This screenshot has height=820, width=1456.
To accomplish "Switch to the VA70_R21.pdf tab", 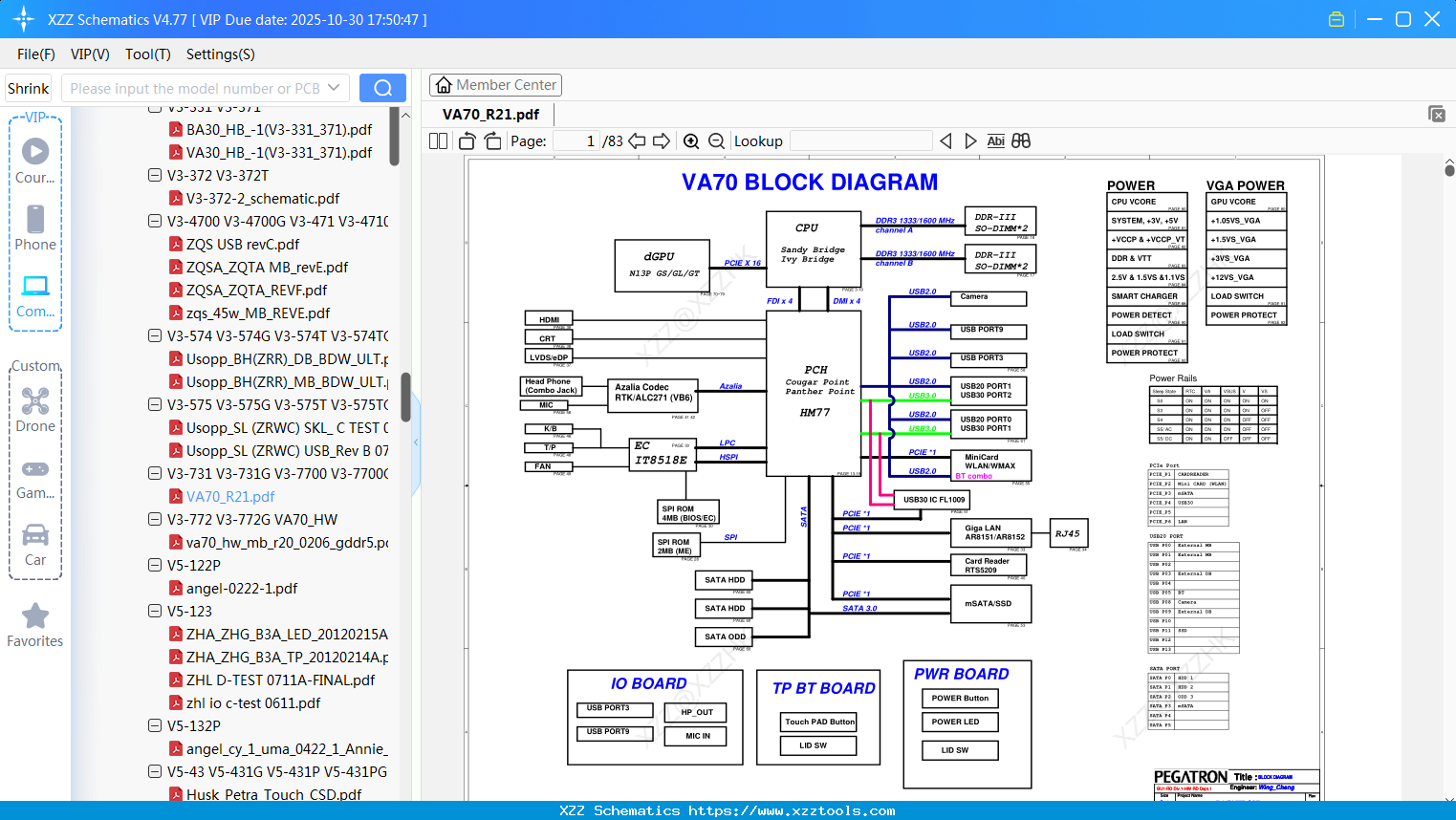I will click(x=490, y=115).
